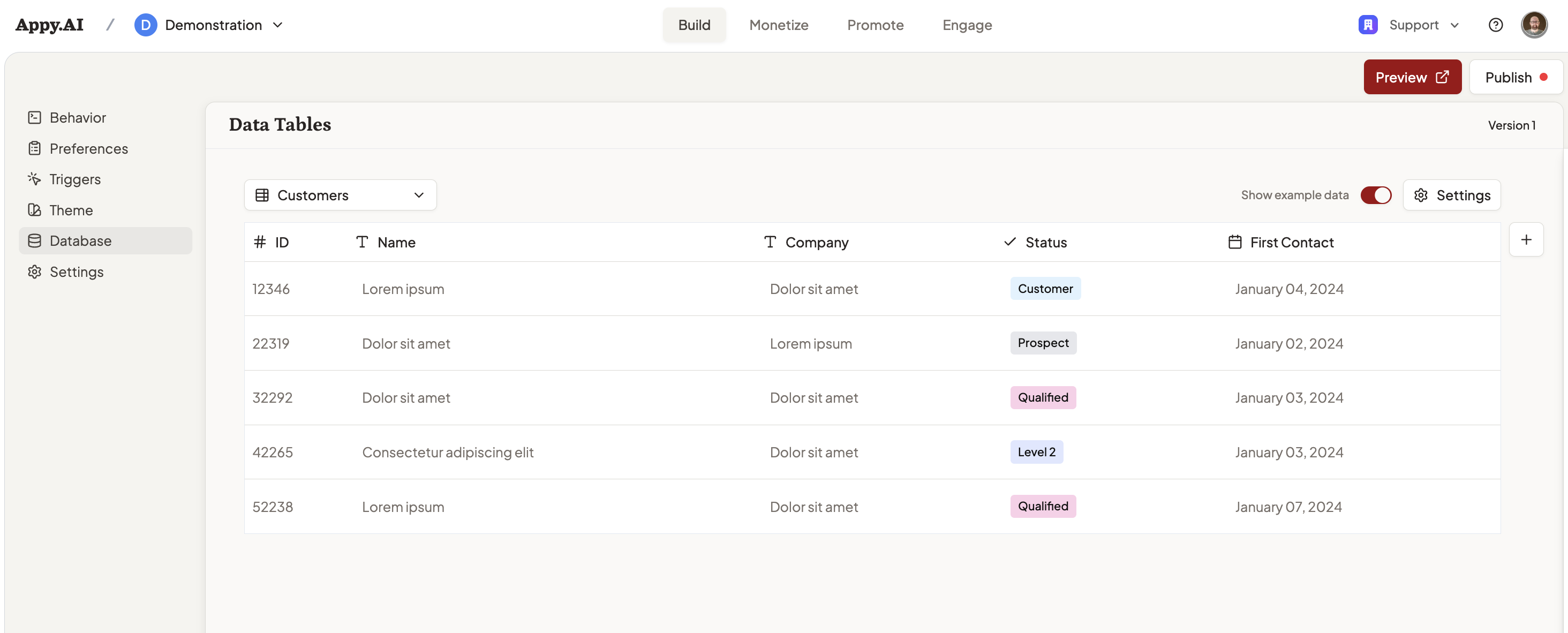Viewport: 1568px width, 633px height.
Task: Open the Engage tab
Action: 967,25
